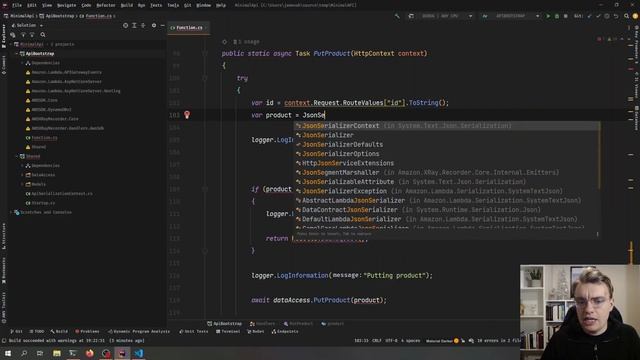Click the 4 spaces indent indicator
This screenshot has width=640, height=360.
[x=410, y=340]
